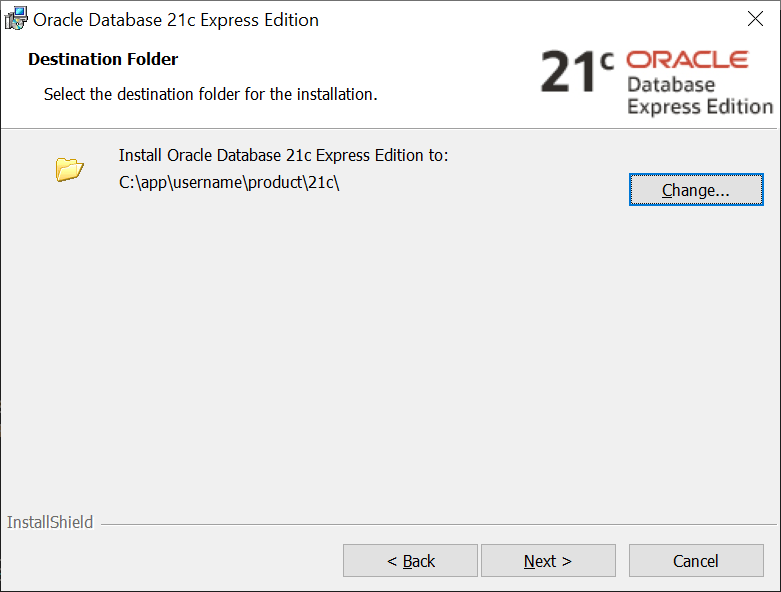Click the 'Destination Folder' heading
Screen dimensions: 781x592
(x=103, y=59)
